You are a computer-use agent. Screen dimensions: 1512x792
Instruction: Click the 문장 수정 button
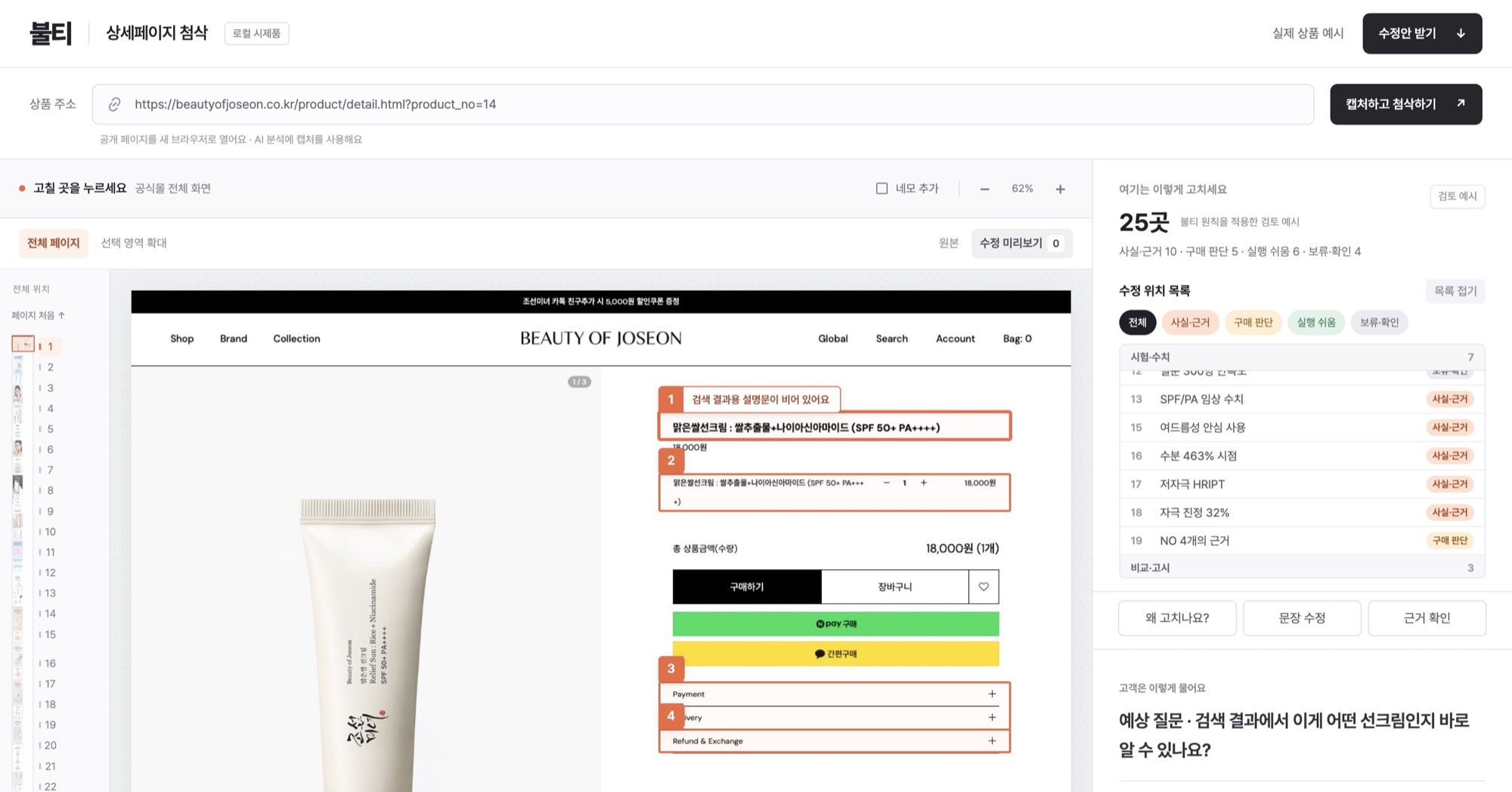[x=1302, y=618]
